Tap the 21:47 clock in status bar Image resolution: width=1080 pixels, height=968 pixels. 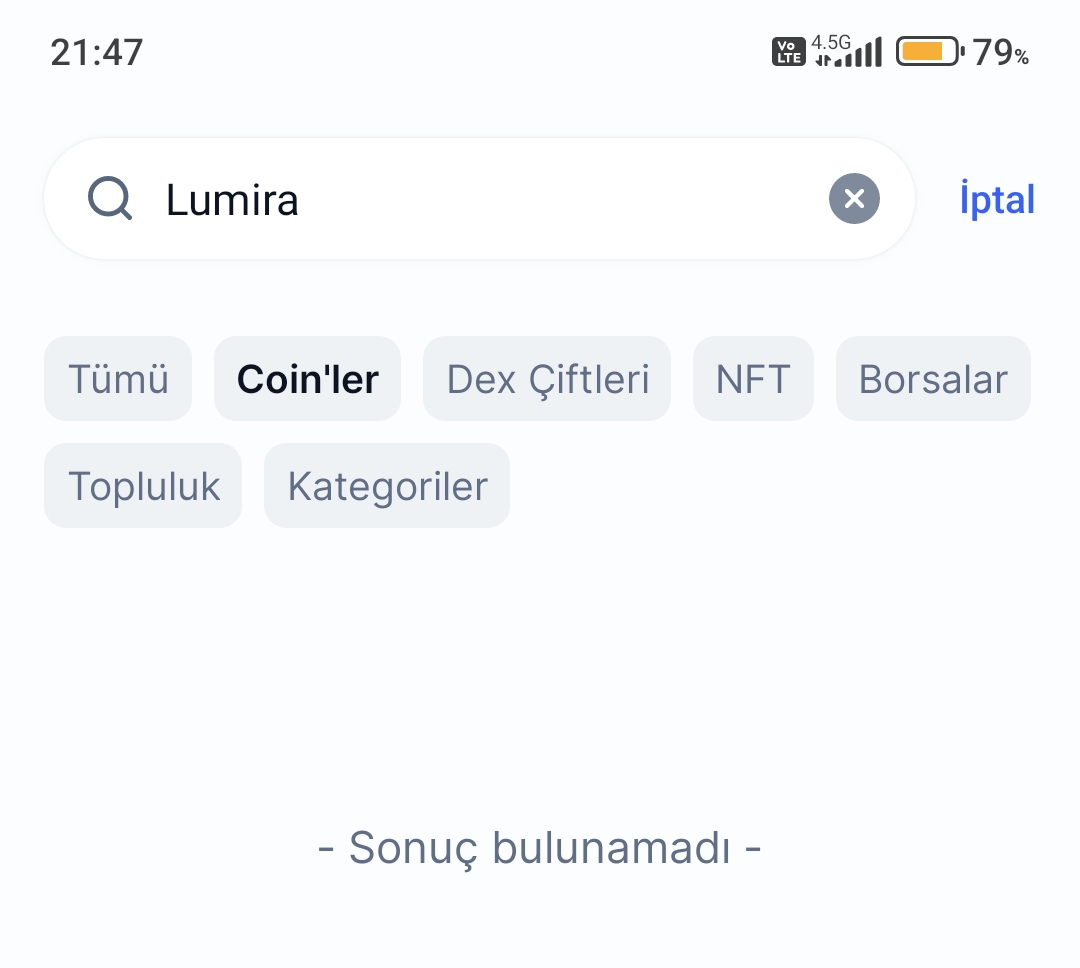pyautogui.click(x=96, y=52)
